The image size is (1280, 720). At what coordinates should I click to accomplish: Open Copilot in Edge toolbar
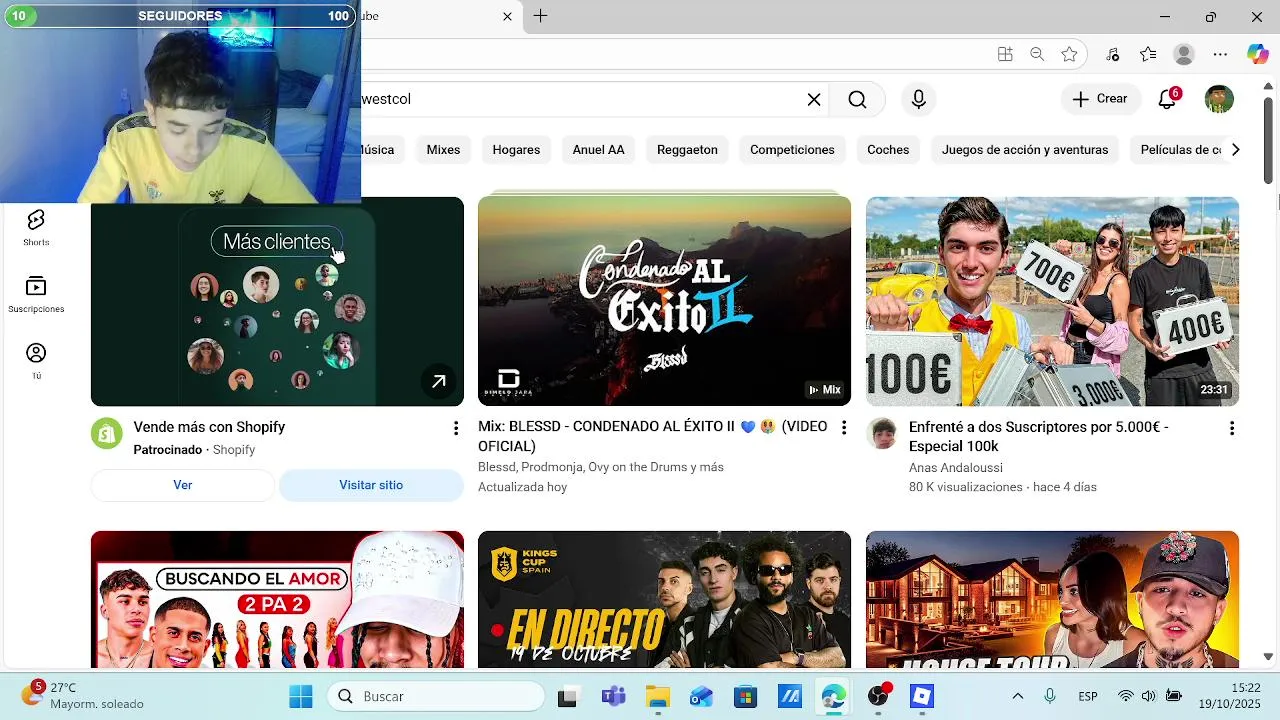click(1257, 54)
